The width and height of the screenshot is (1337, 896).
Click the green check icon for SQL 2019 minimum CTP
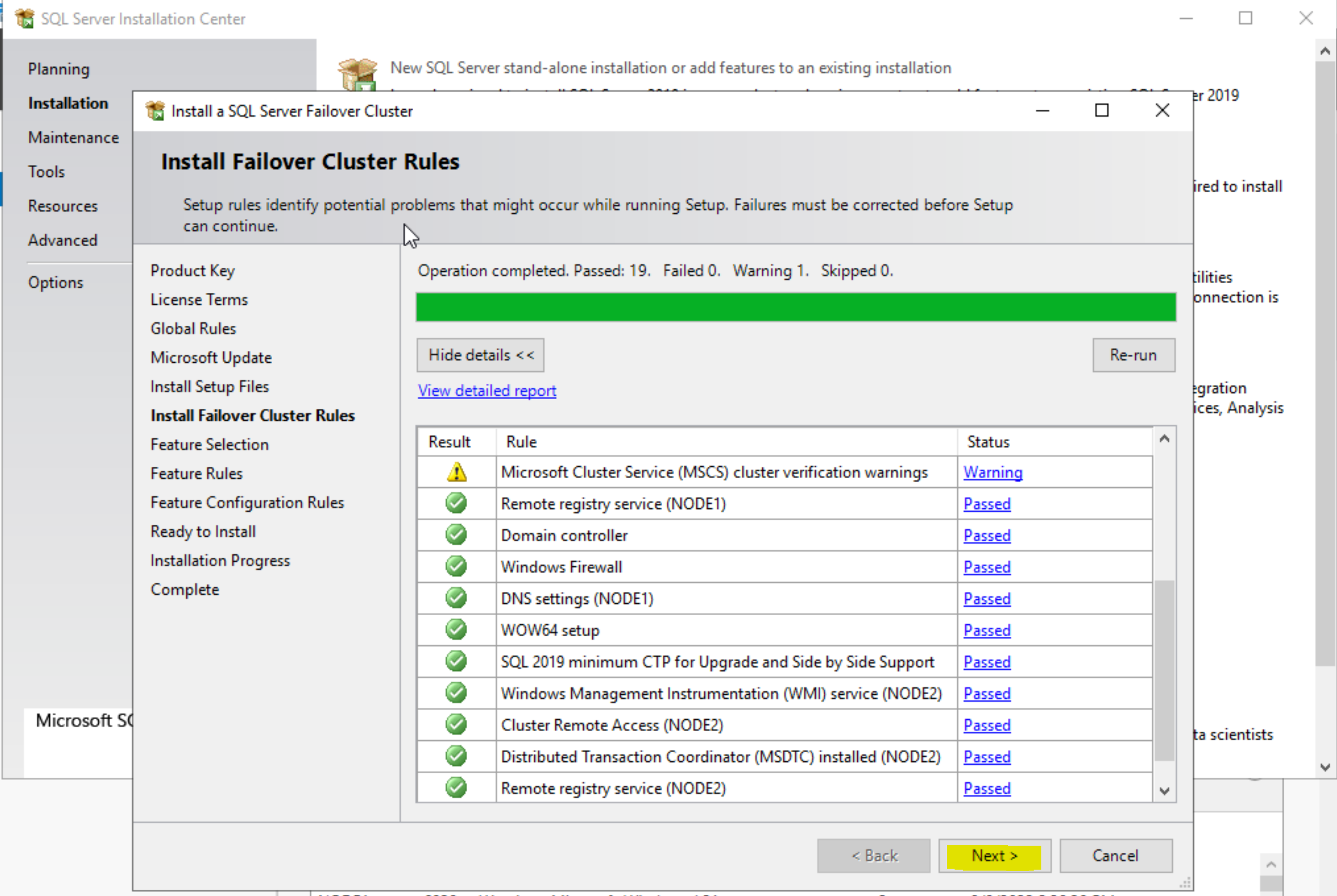pos(457,661)
